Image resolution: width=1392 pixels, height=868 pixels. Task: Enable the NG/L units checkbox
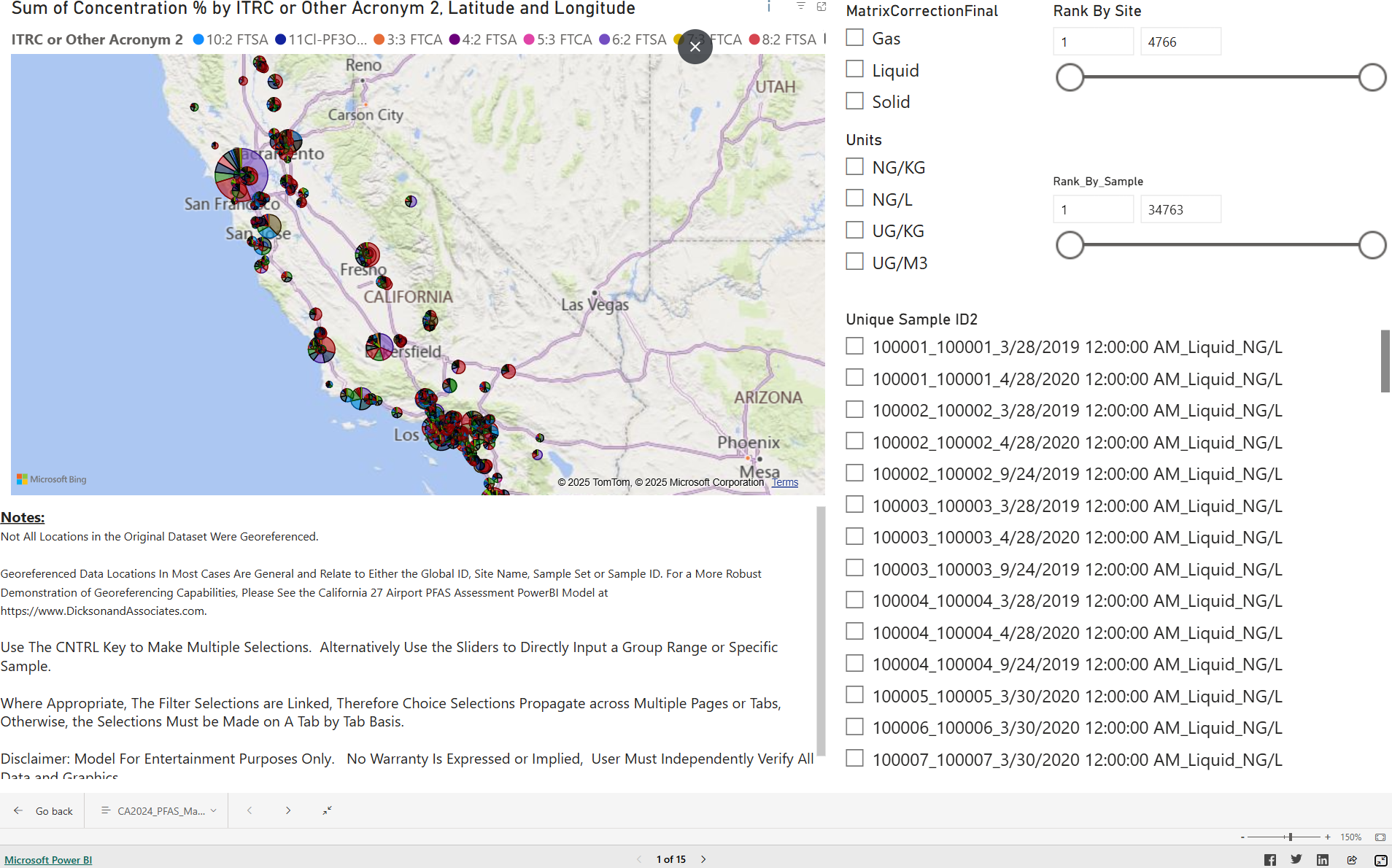(854, 198)
